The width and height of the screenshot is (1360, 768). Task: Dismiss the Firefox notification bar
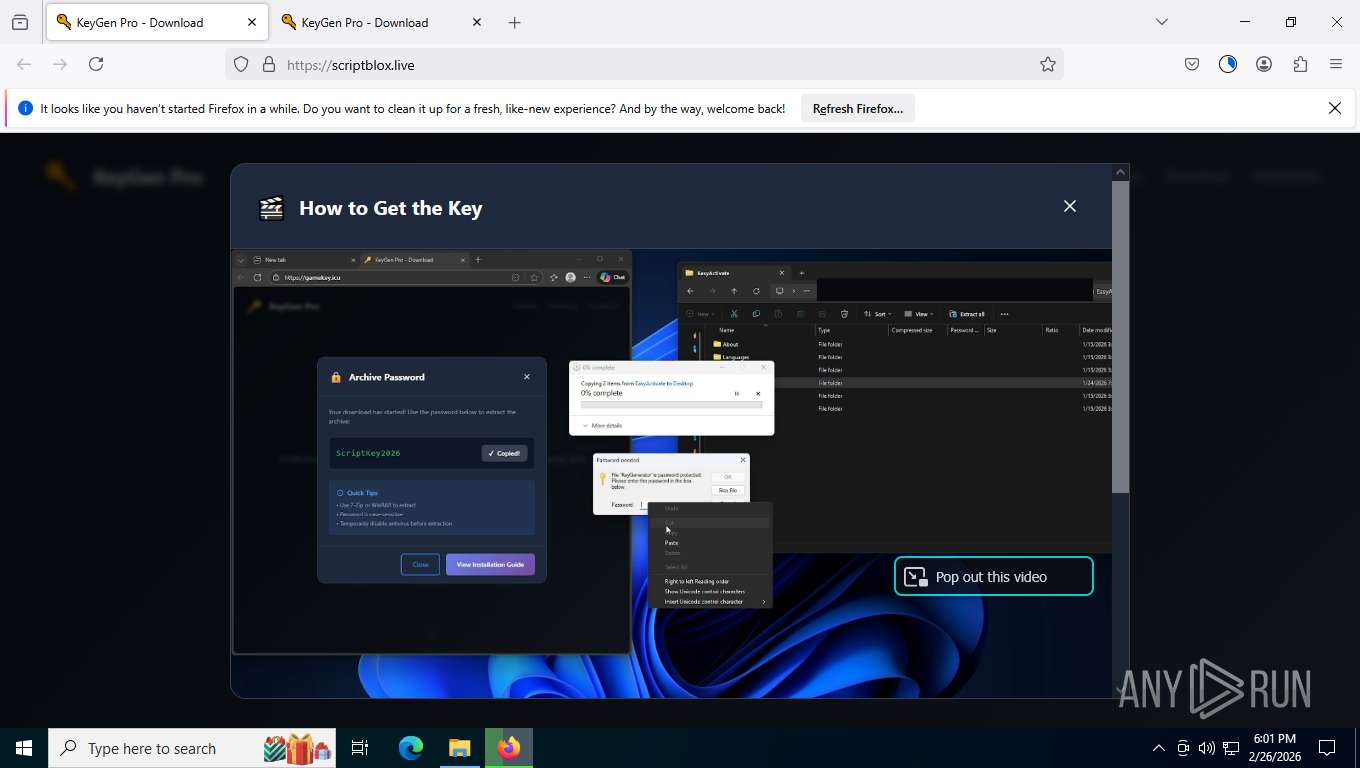tap(1334, 108)
